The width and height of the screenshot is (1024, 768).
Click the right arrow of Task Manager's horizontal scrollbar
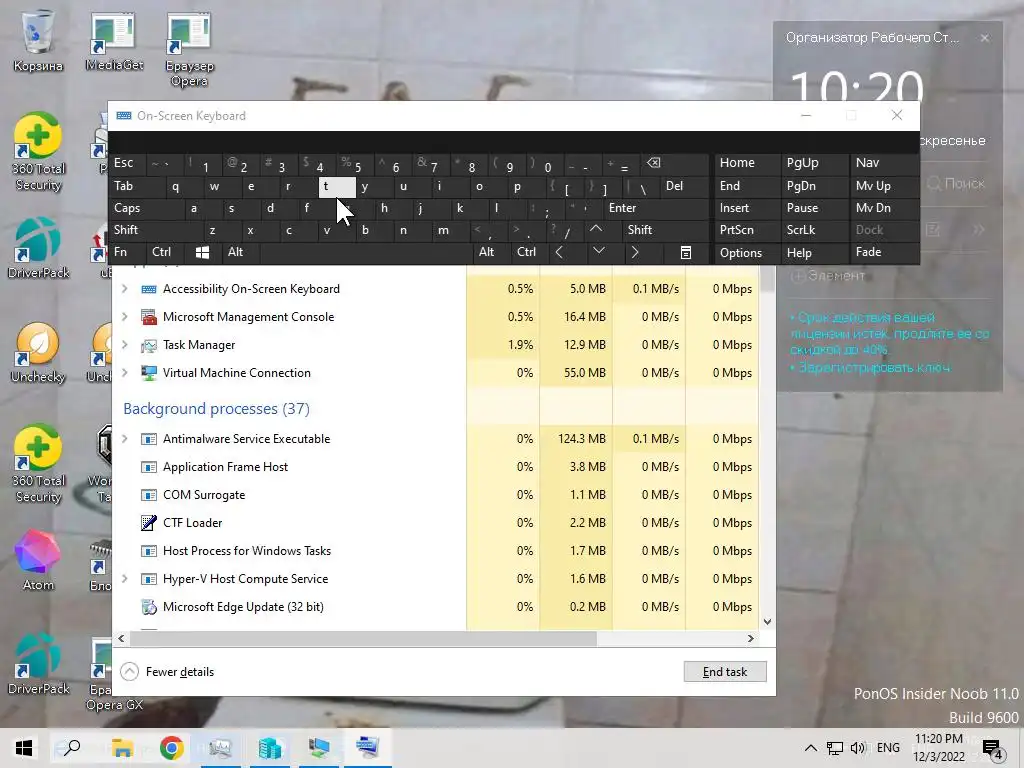(750, 638)
